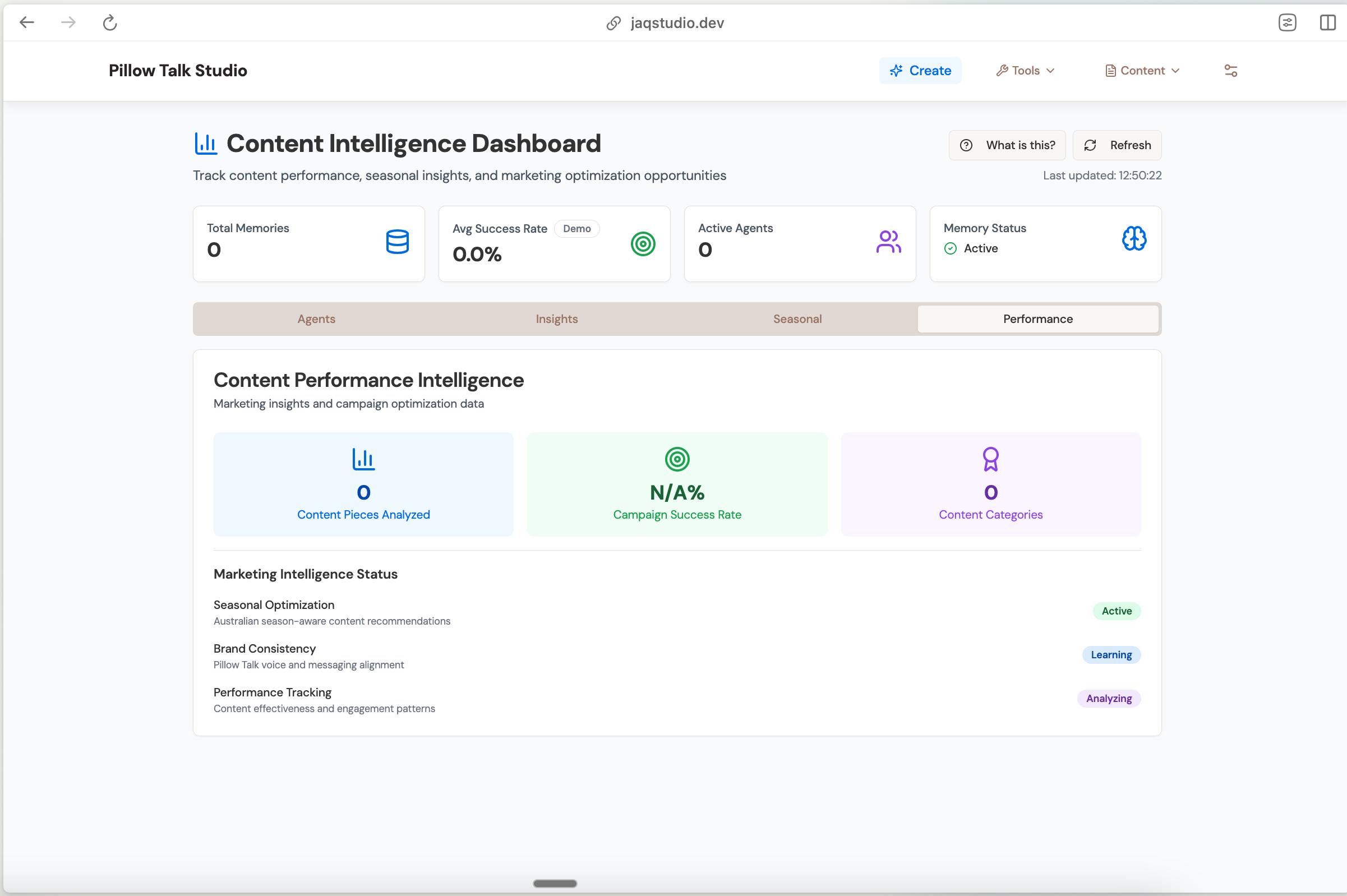Click the browser back arrow
The width and height of the screenshot is (1347, 896).
click(27, 23)
